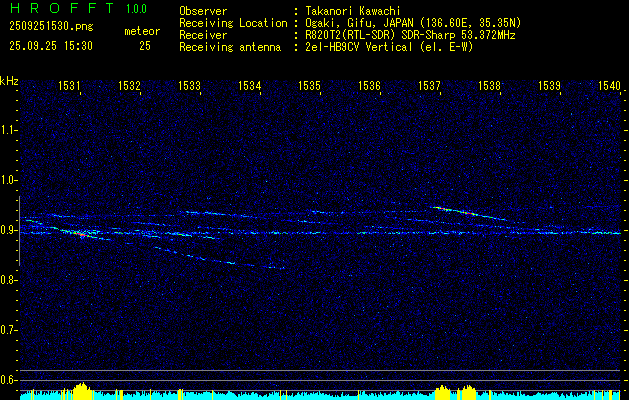Click the 1535 time axis marker
The image size is (629, 400).
pos(310,86)
